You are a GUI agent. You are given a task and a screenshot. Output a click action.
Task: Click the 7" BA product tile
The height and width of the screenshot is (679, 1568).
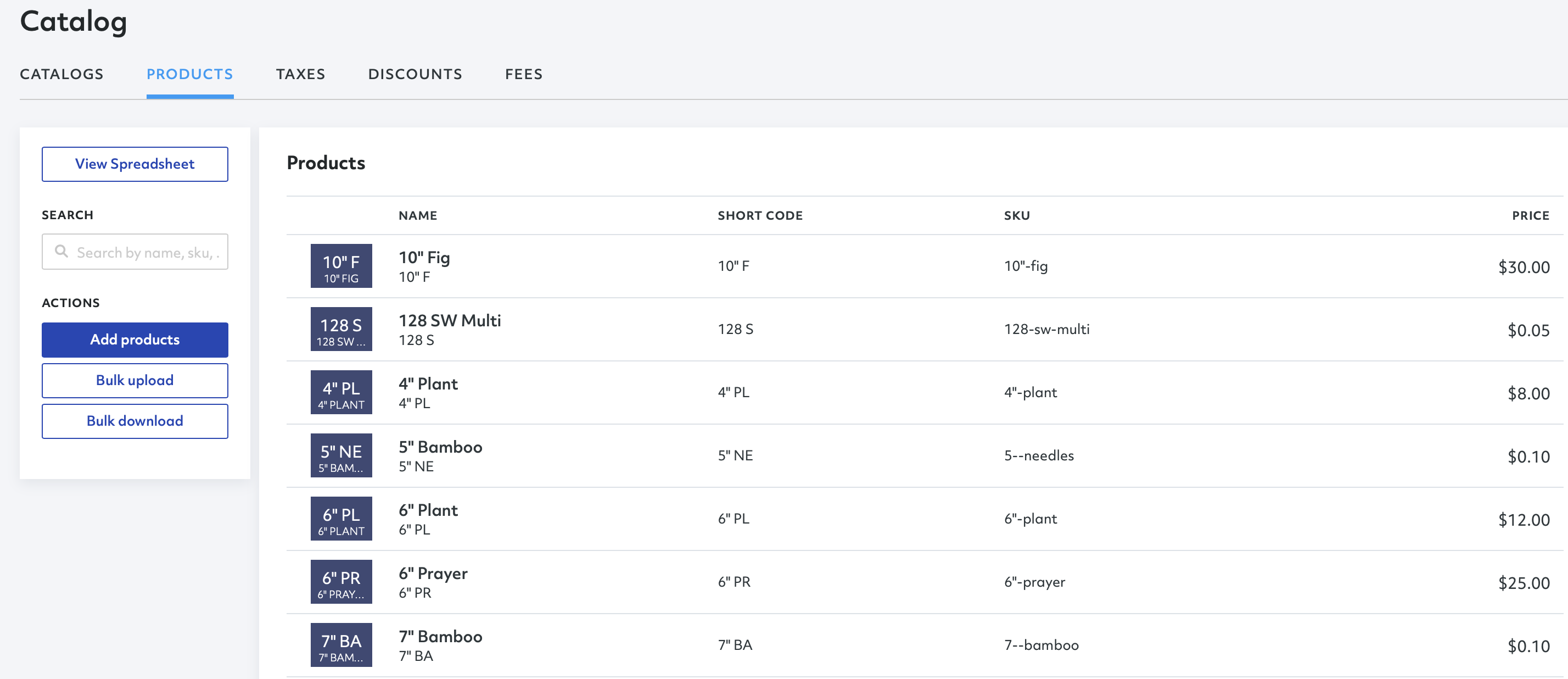pos(341,645)
